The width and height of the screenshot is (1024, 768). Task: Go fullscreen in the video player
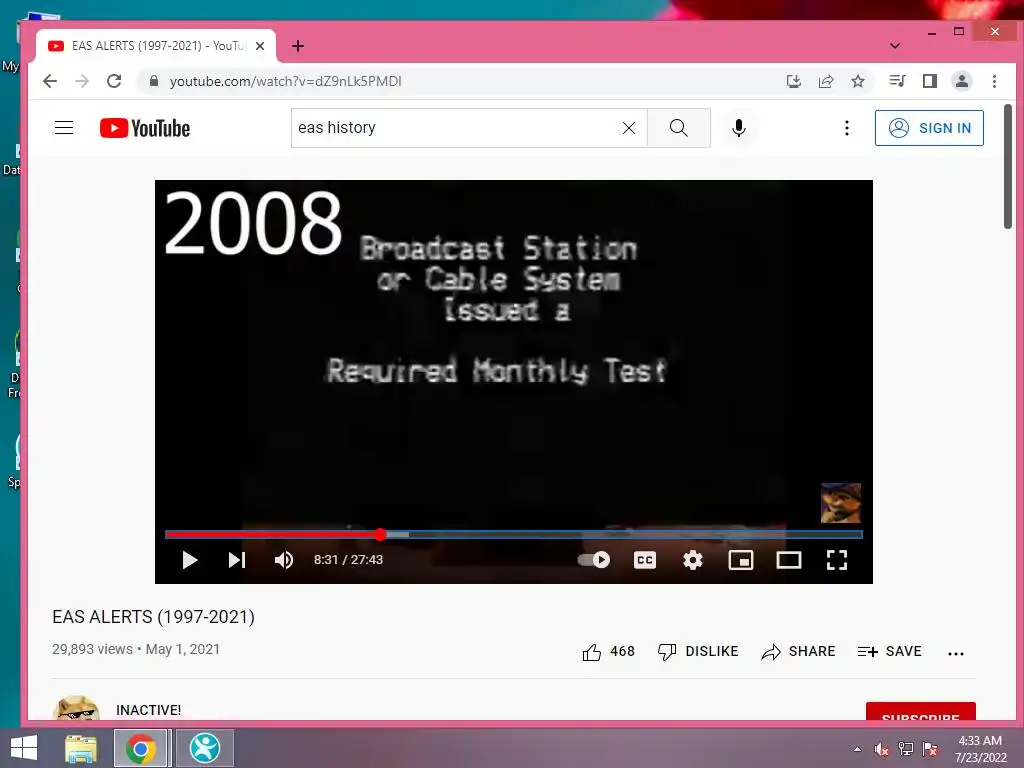(837, 560)
